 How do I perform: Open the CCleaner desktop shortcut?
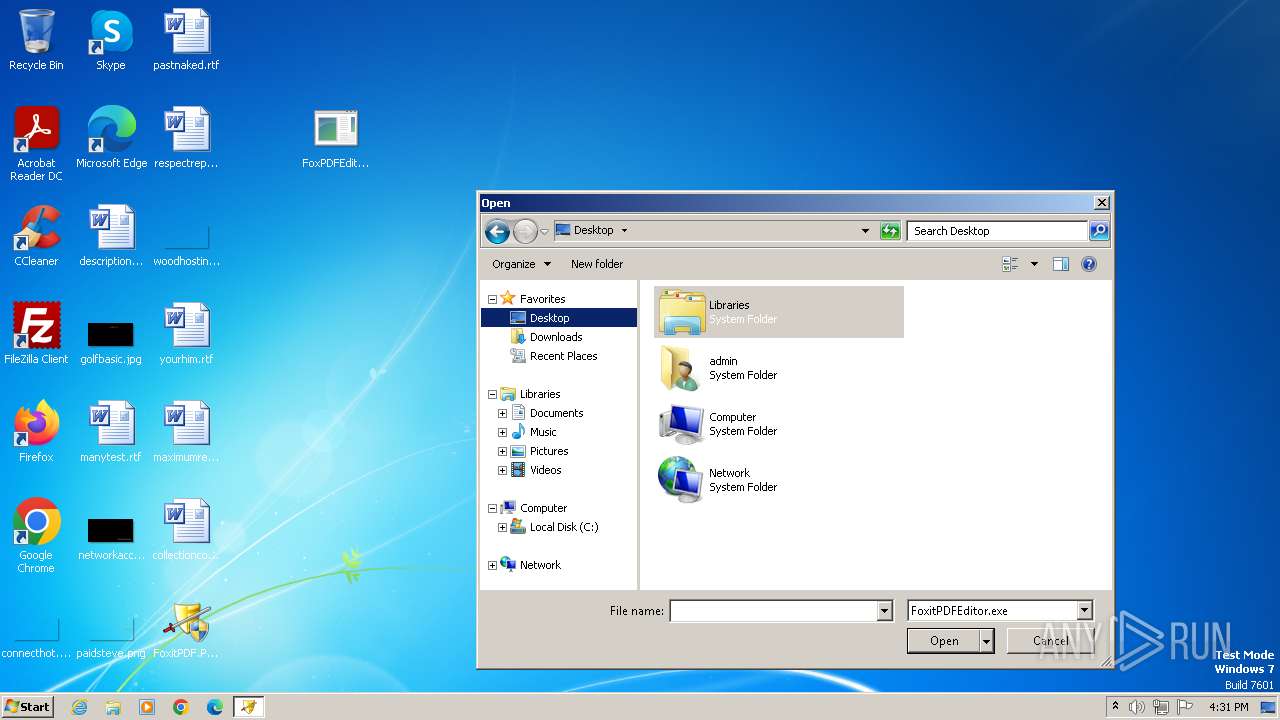point(36,236)
